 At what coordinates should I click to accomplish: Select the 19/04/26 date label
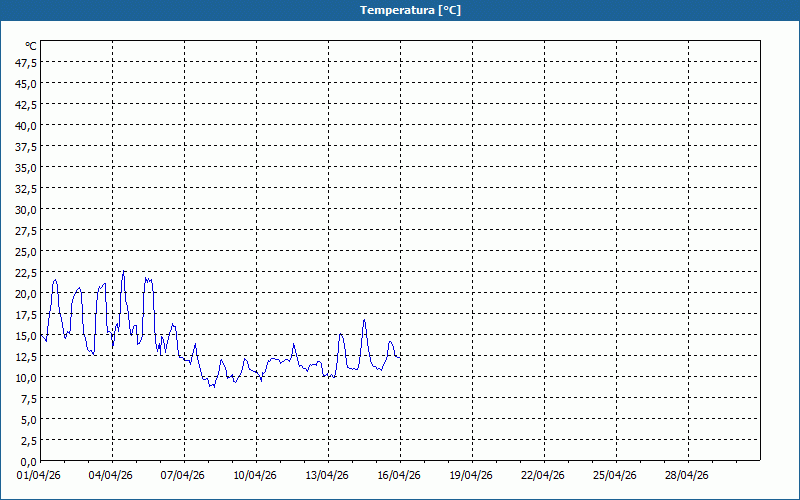[472, 475]
